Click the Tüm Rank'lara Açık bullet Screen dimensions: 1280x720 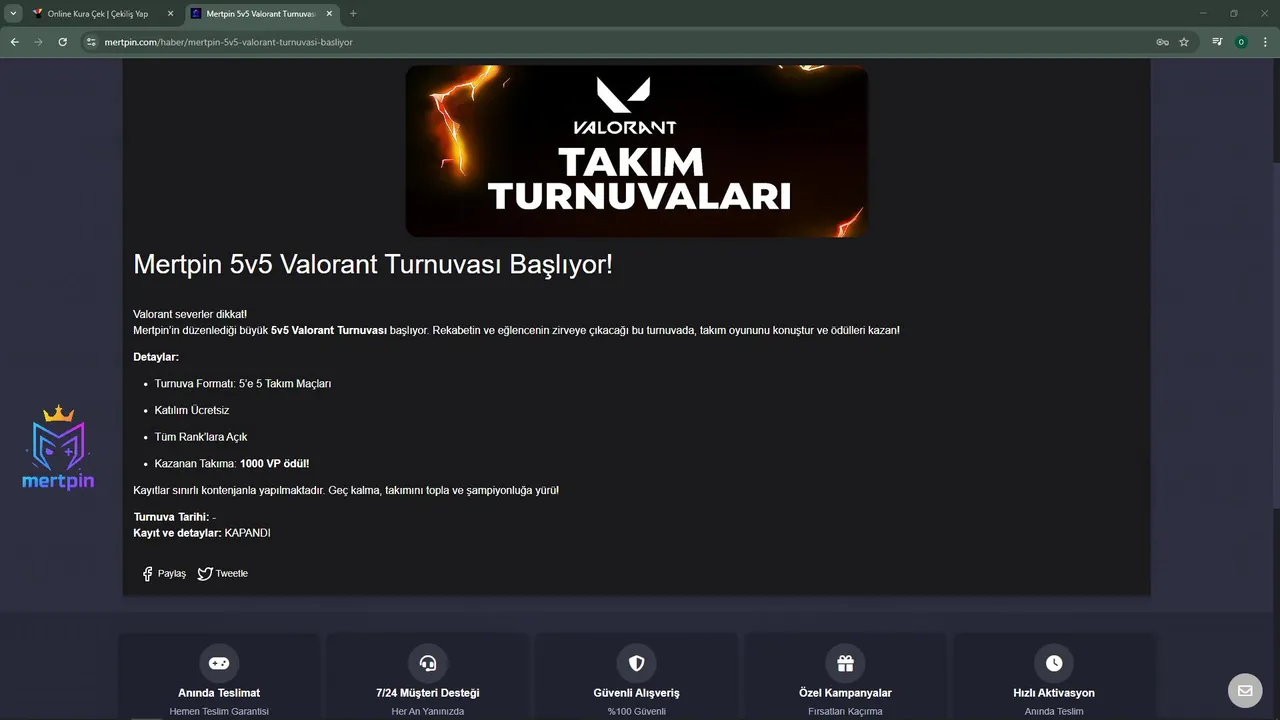click(x=201, y=437)
